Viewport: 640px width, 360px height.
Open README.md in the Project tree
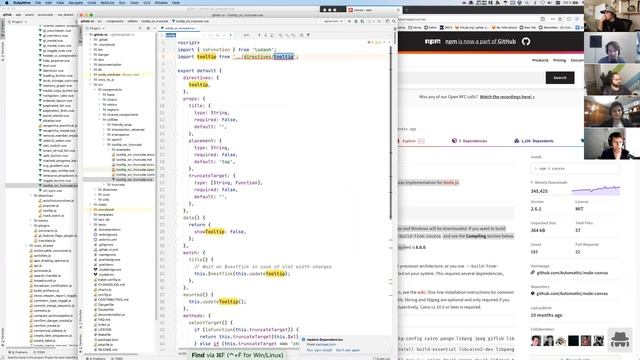pos(107,349)
